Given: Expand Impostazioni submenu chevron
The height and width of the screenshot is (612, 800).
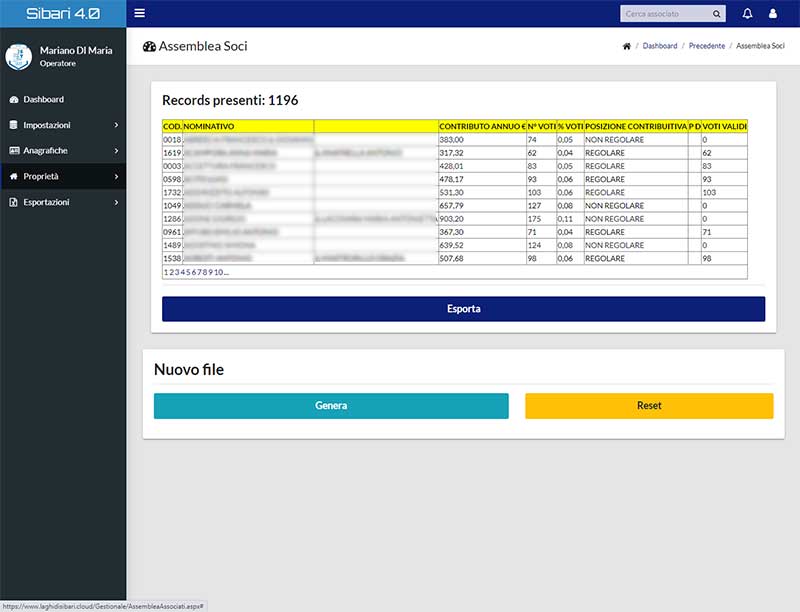Looking at the screenshot, I should (116, 125).
